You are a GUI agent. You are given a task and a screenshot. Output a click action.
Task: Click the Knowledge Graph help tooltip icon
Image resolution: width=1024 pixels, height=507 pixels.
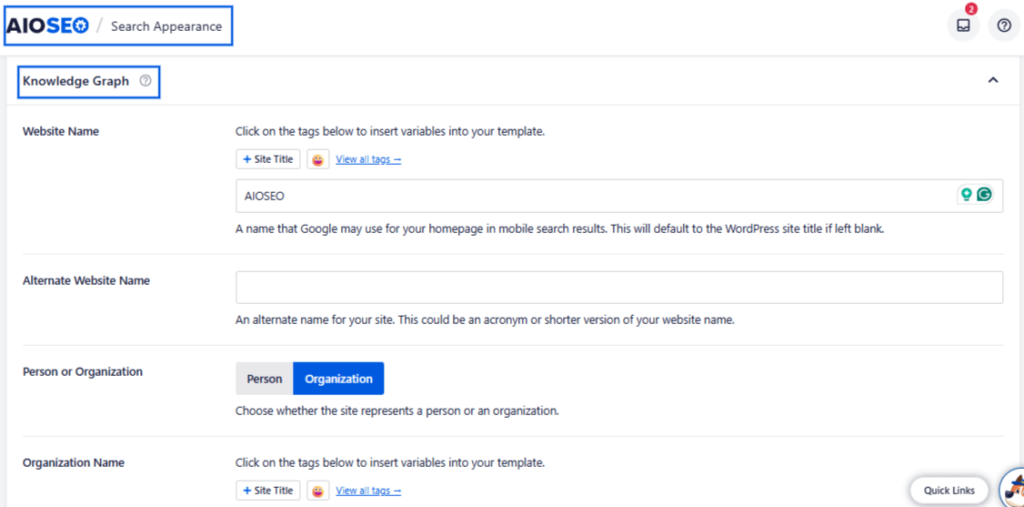point(146,81)
